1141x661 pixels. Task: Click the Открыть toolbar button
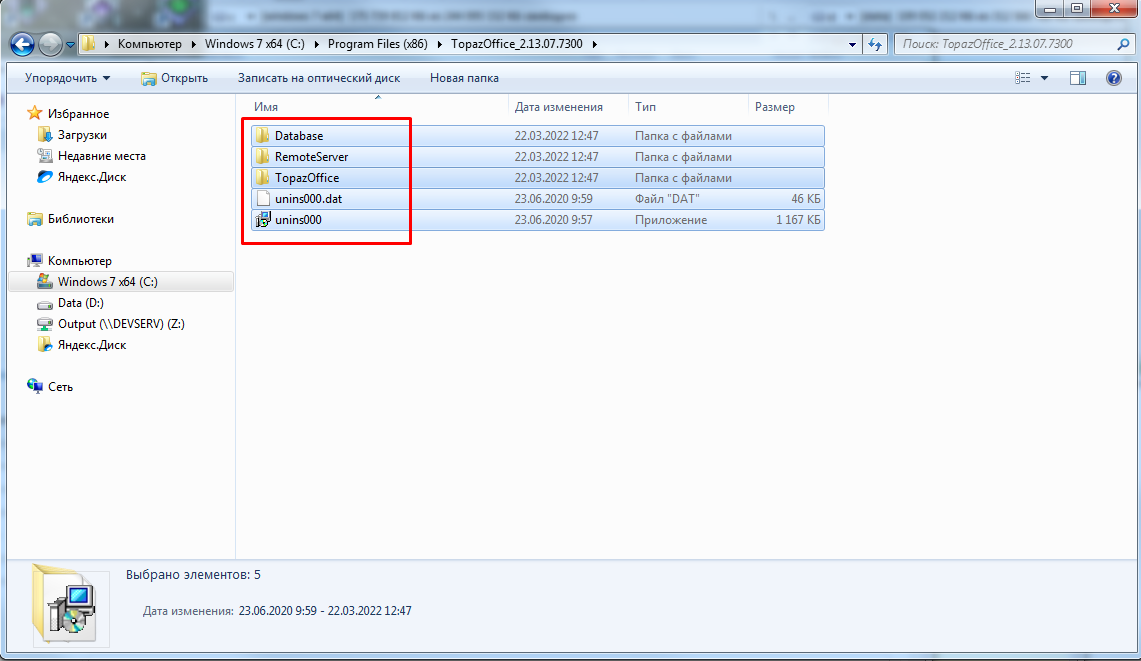point(175,78)
